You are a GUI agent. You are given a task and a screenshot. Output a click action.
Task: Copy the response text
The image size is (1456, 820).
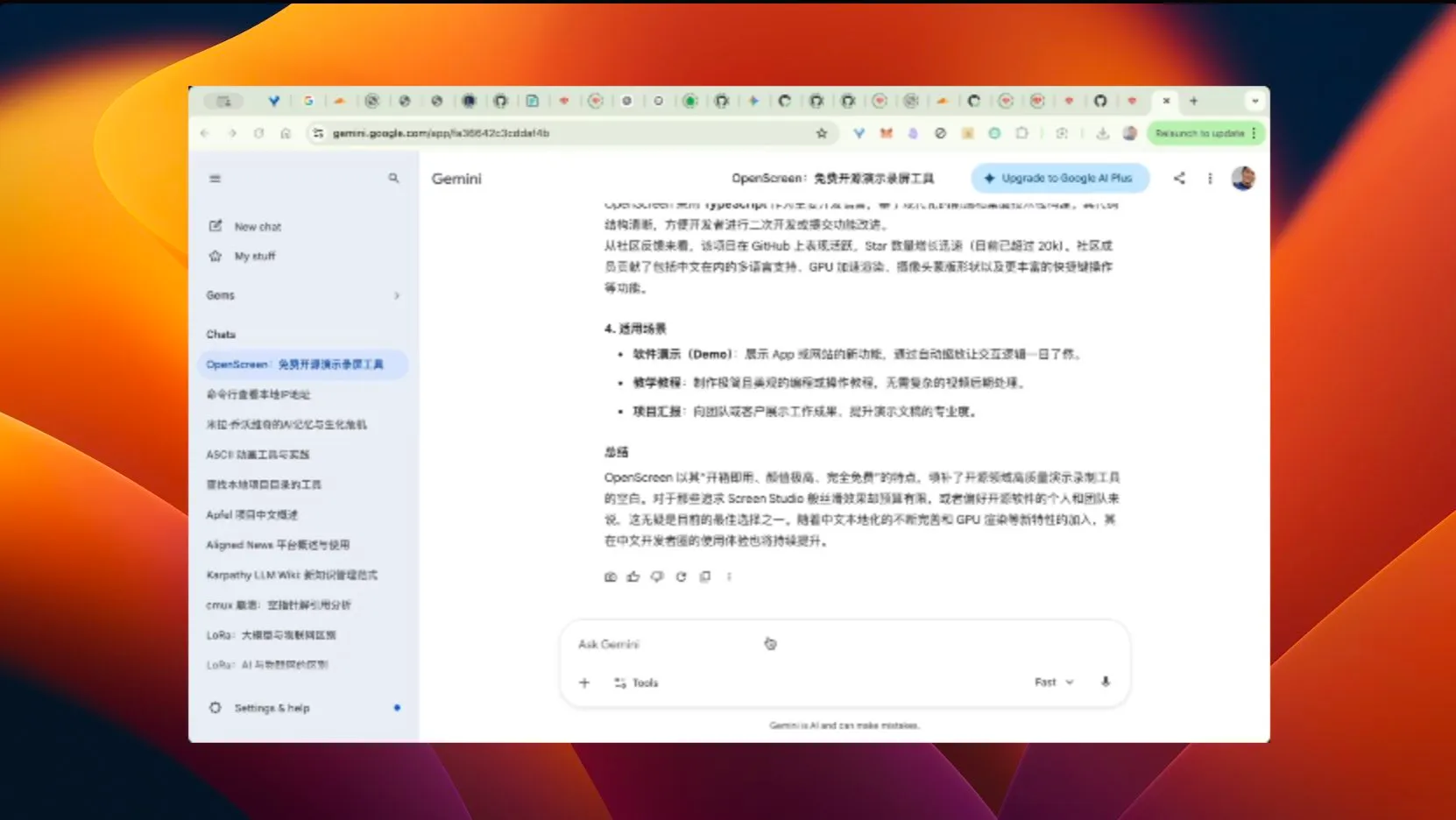coord(704,576)
